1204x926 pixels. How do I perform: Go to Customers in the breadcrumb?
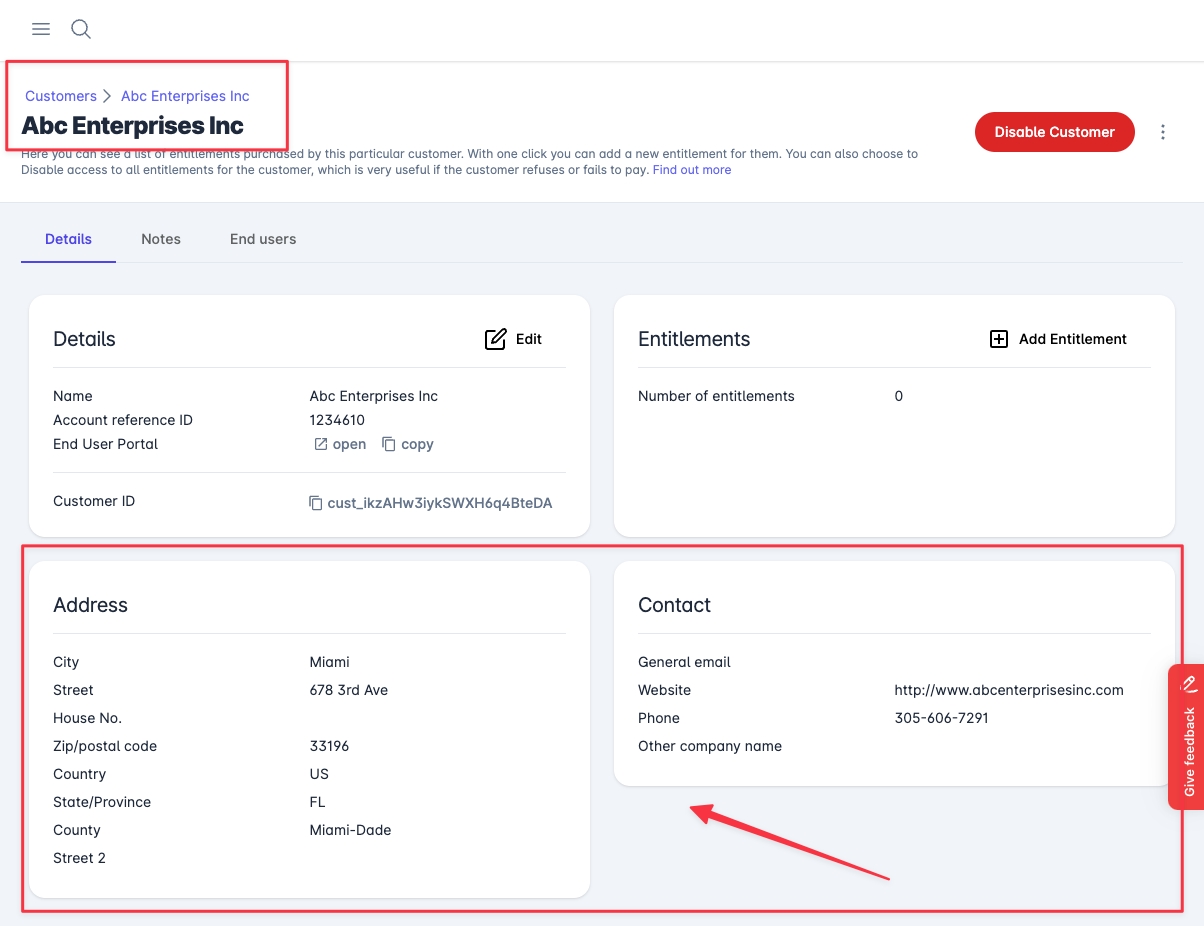[61, 96]
